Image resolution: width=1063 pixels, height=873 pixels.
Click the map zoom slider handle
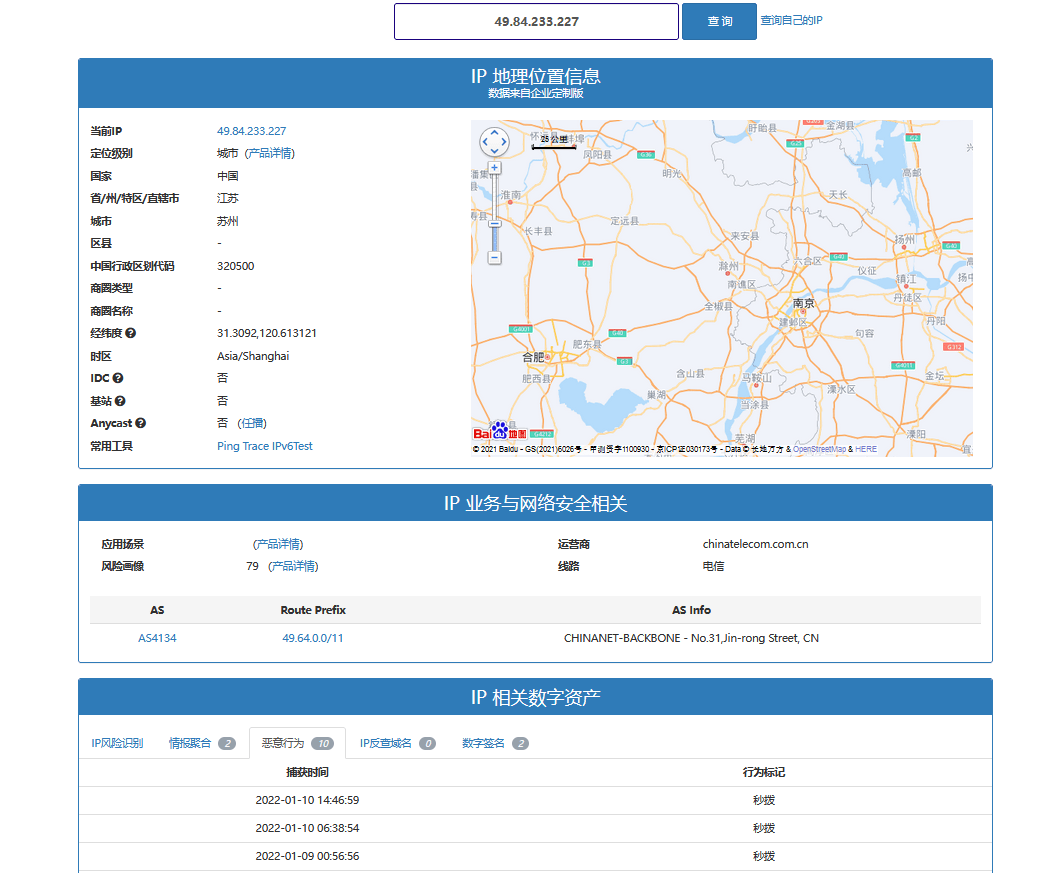pos(494,223)
